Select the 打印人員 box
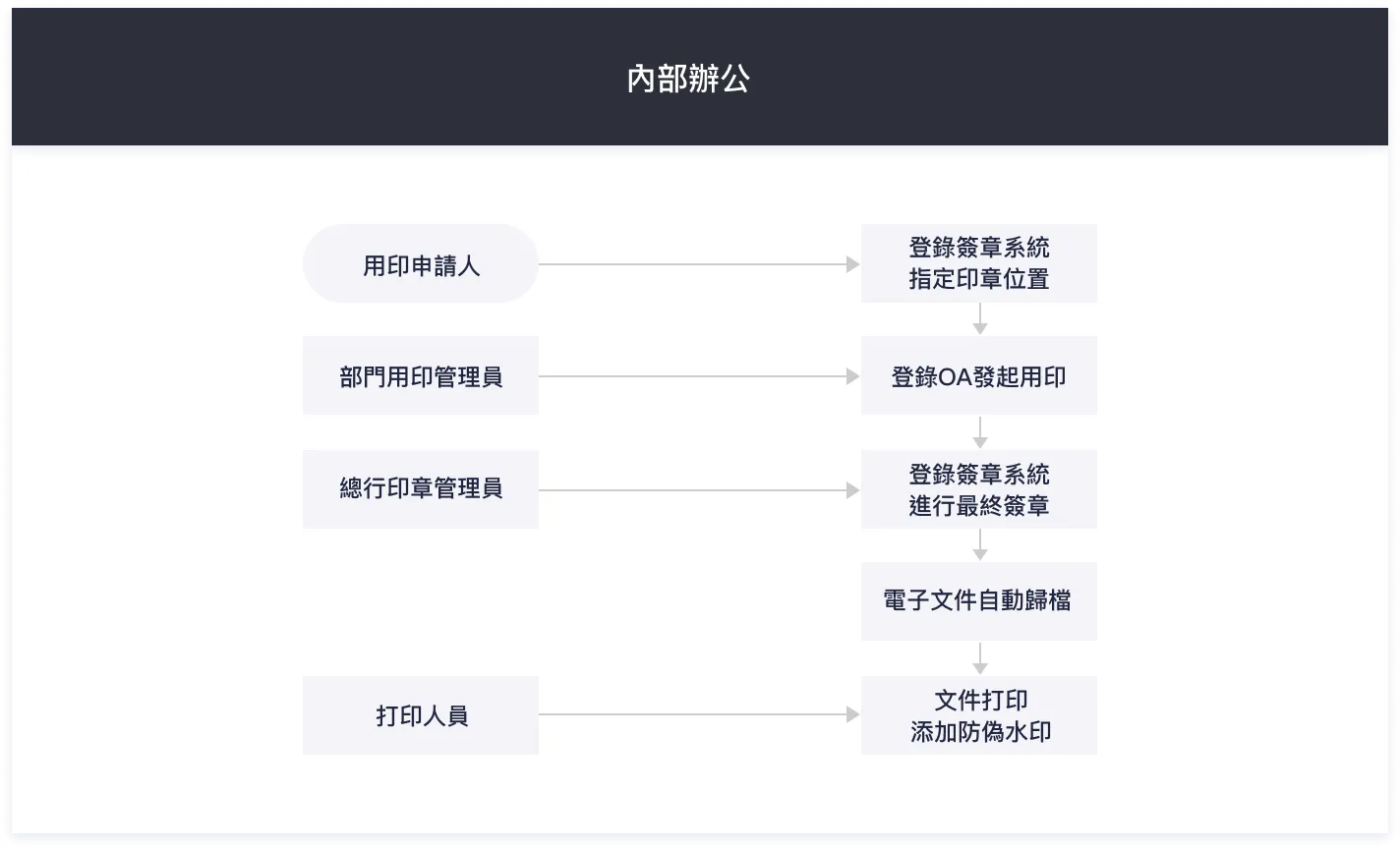This screenshot has width=1400, height=849. coord(421,715)
